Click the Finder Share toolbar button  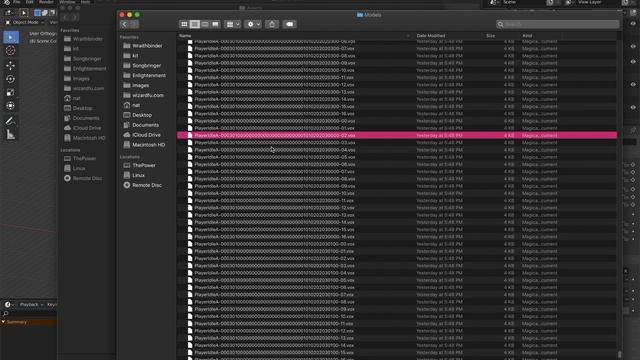click(x=272, y=24)
